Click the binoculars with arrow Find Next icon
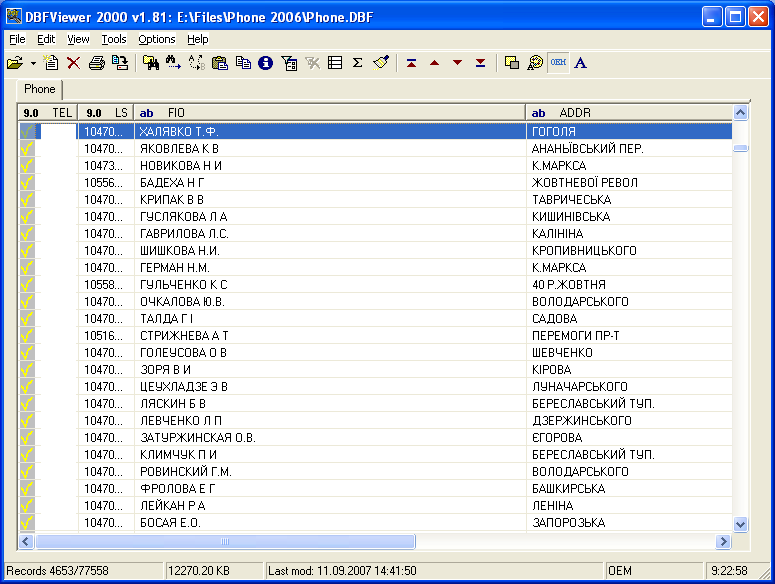 tap(173, 63)
